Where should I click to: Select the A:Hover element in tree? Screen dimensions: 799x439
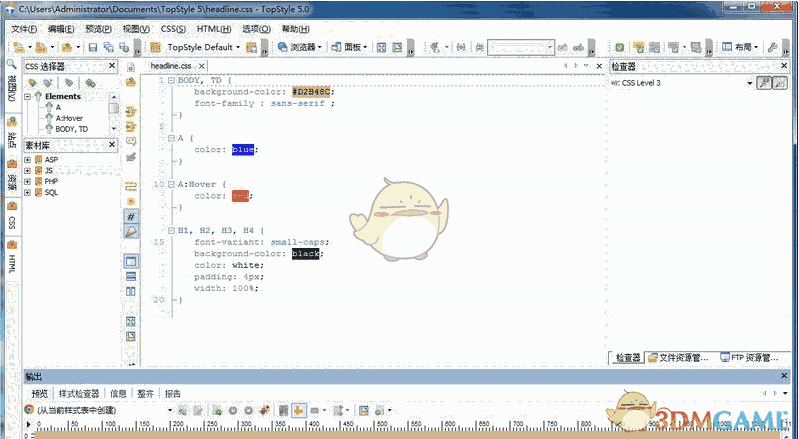pyautogui.click(x=71, y=117)
